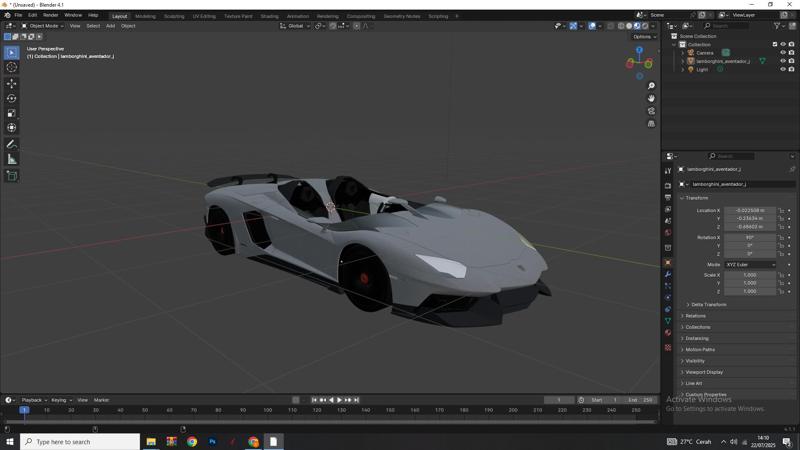Toggle the camera view icon
Screen dimensions: 800x450
651,111
